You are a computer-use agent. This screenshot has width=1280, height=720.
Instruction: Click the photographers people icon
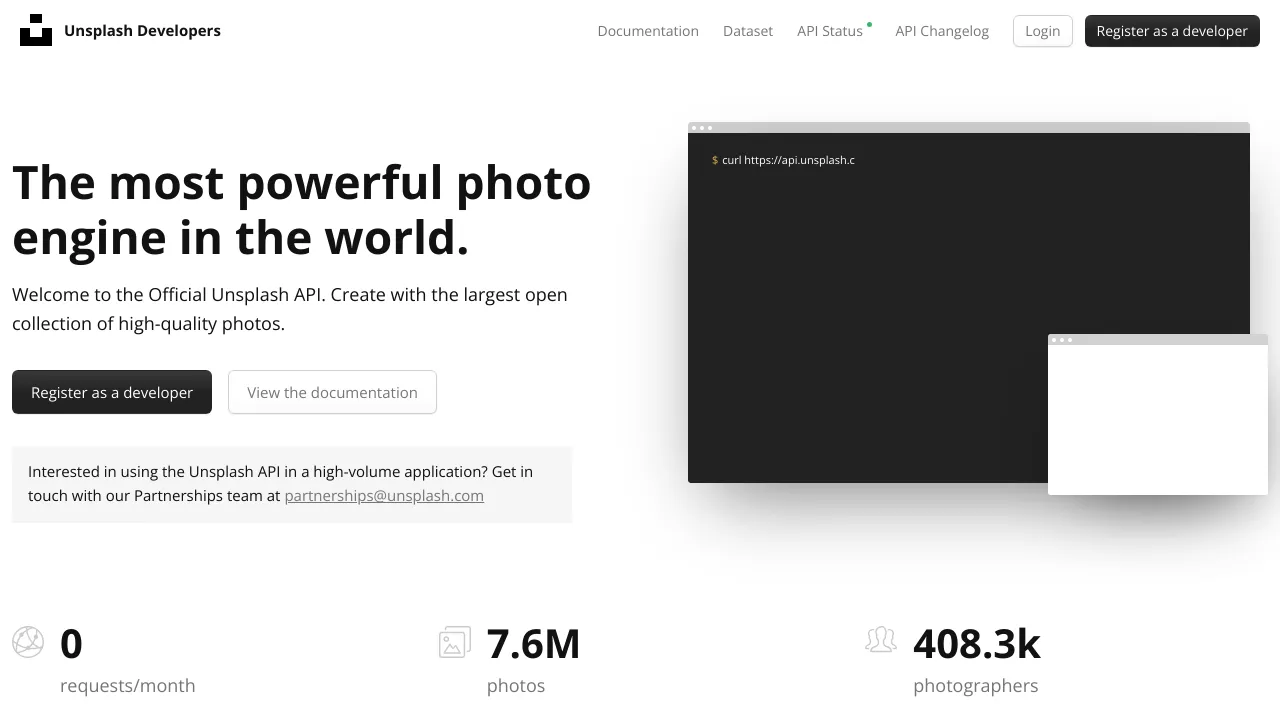tap(881, 640)
